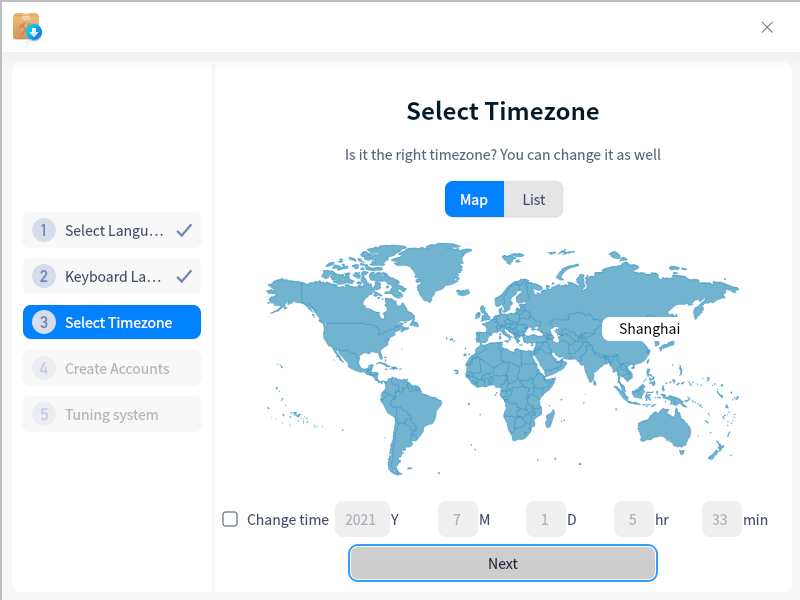Click the Select Language checkmark icon
Screen dimensions: 800x600
tap(184, 231)
